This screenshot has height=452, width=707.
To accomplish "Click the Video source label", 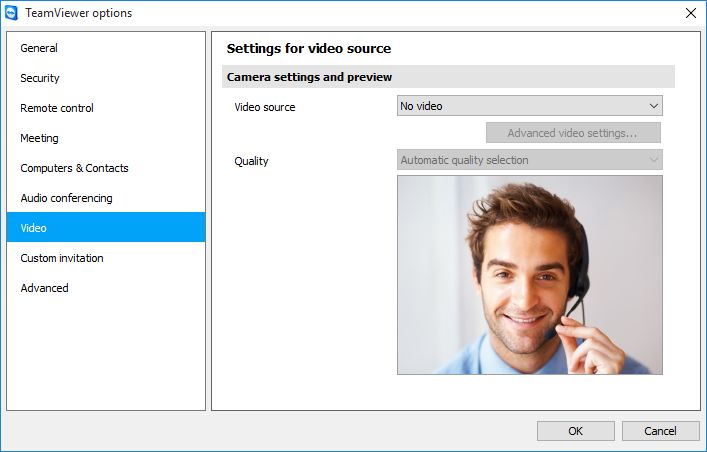I will click(x=265, y=107).
